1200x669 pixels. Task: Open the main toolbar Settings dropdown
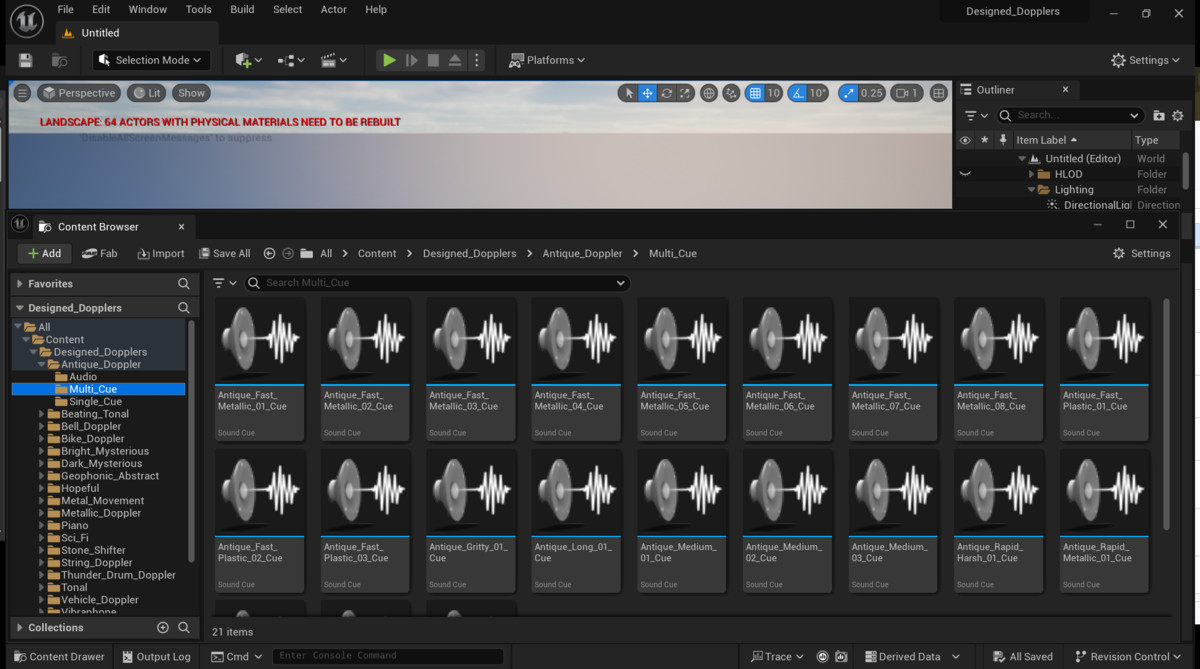(x=1146, y=60)
